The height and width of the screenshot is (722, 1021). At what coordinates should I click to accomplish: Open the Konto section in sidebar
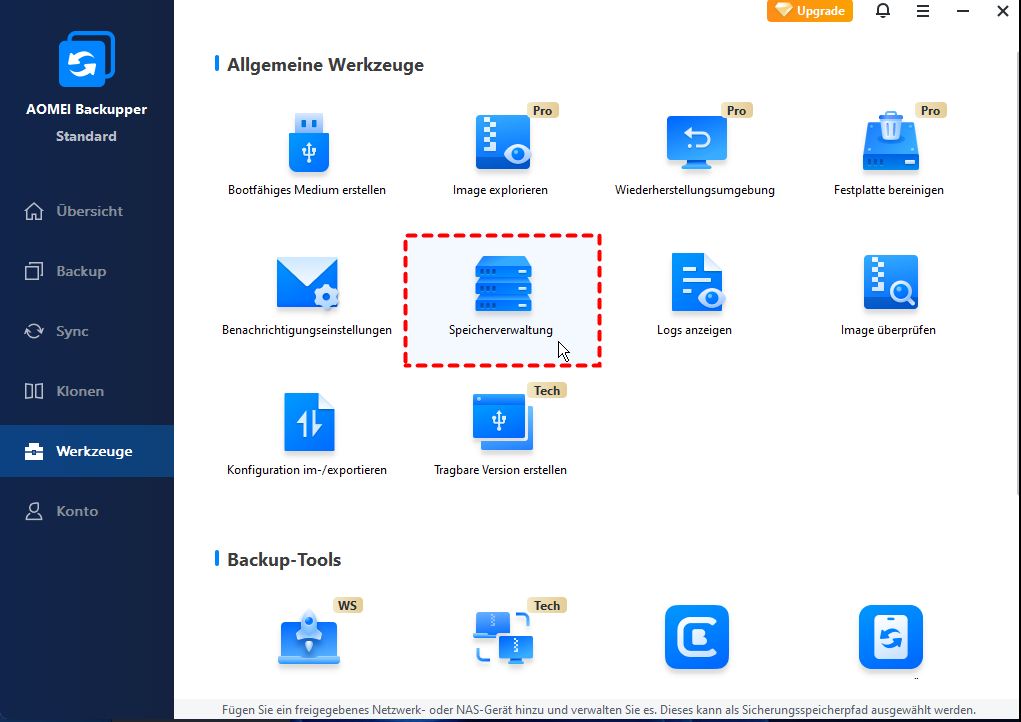coord(87,511)
